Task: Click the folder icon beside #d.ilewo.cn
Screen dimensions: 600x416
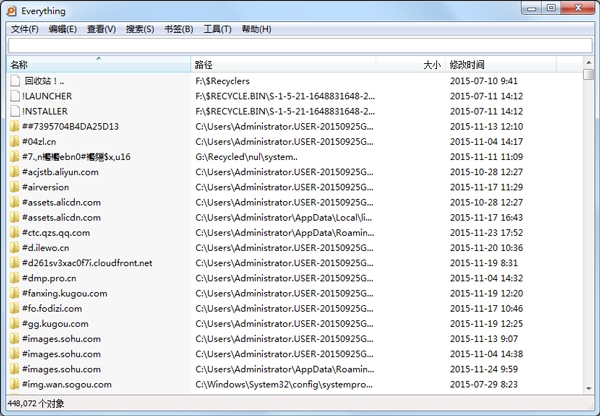Action: [x=13, y=247]
